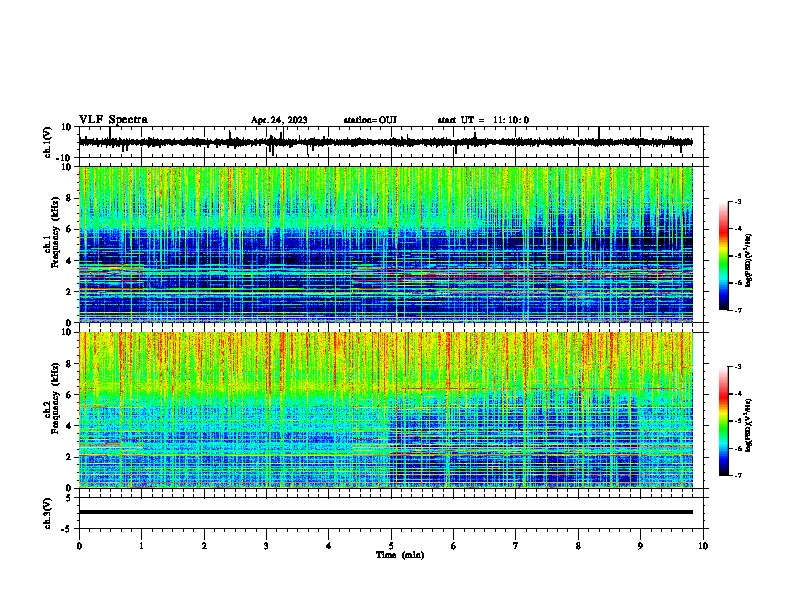Click the ch.3 flat voltage trace

click(386, 512)
